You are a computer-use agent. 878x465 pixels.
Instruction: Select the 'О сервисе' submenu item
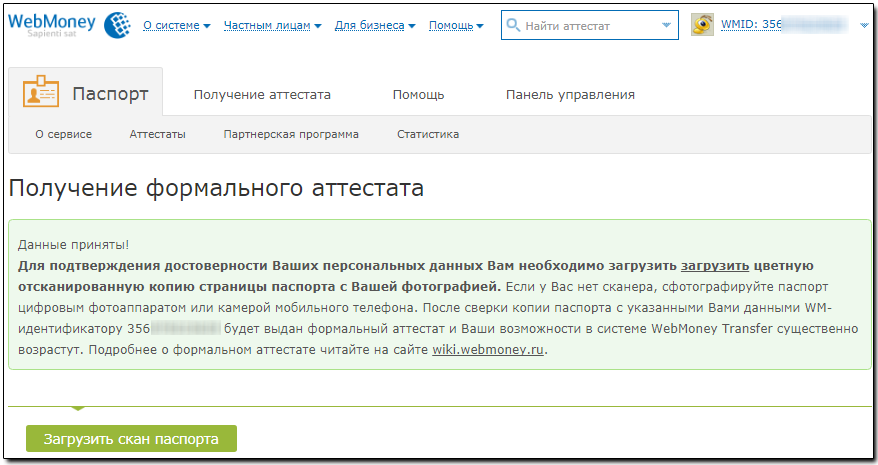(63, 134)
